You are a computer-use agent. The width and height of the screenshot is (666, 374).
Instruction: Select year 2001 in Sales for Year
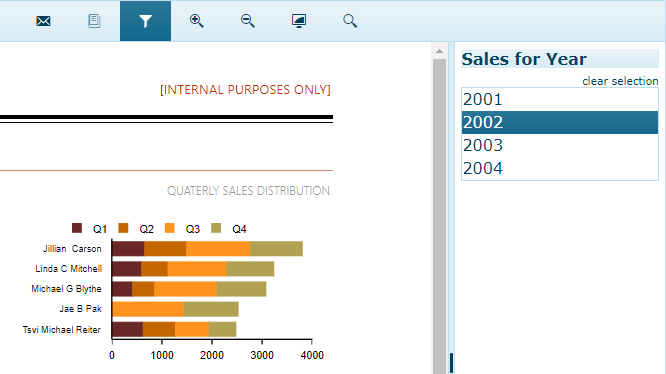[x=560, y=100]
